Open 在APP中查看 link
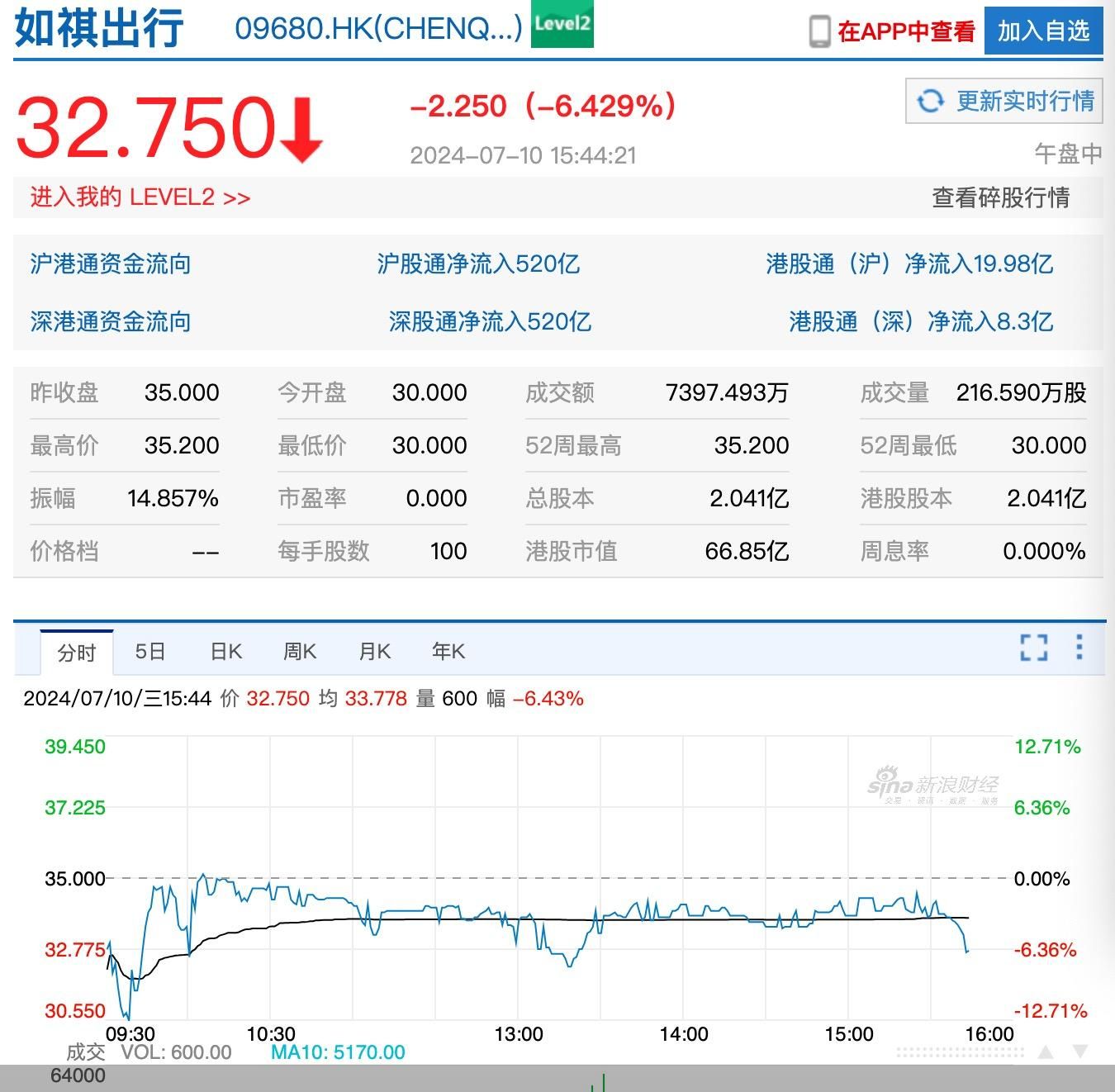The width and height of the screenshot is (1115, 1092). click(906, 31)
